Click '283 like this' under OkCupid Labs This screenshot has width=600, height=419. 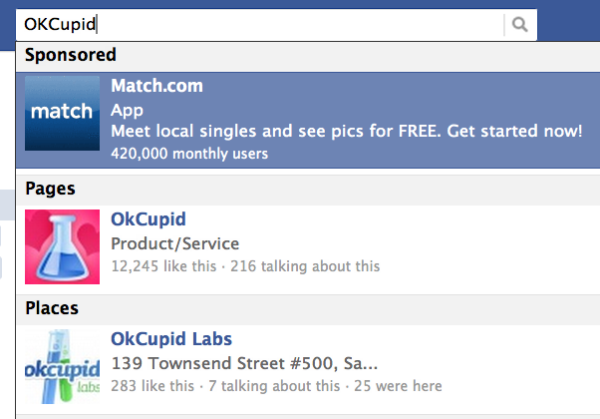coord(153,386)
